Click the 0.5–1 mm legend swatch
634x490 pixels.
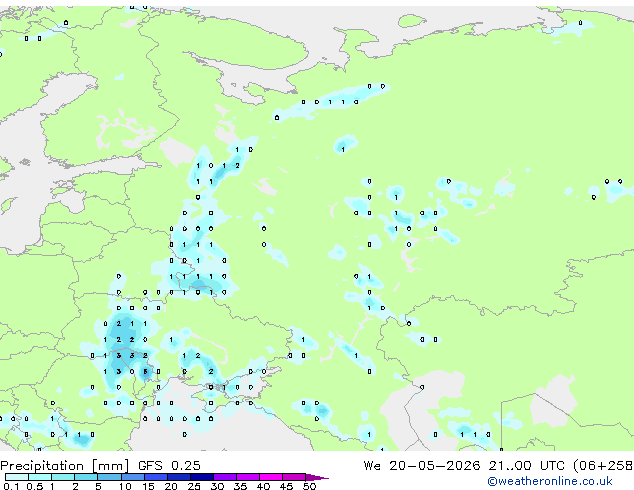click(x=40, y=477)
